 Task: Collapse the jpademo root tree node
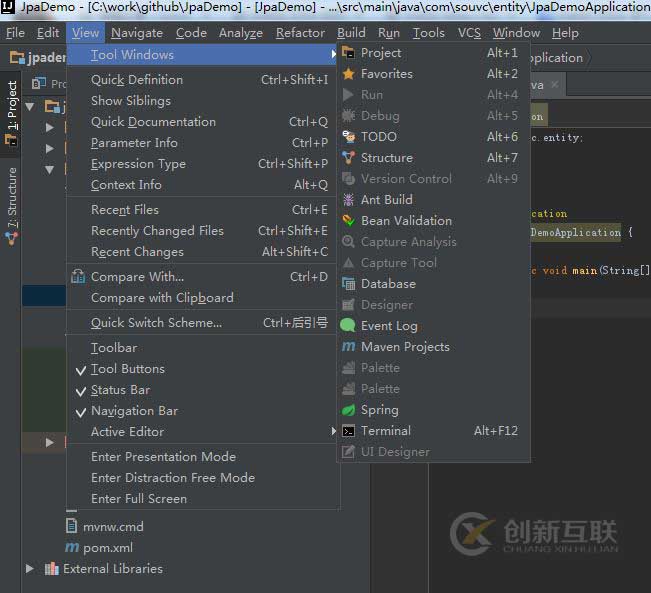pyautogui.click(x=30, y=107)
